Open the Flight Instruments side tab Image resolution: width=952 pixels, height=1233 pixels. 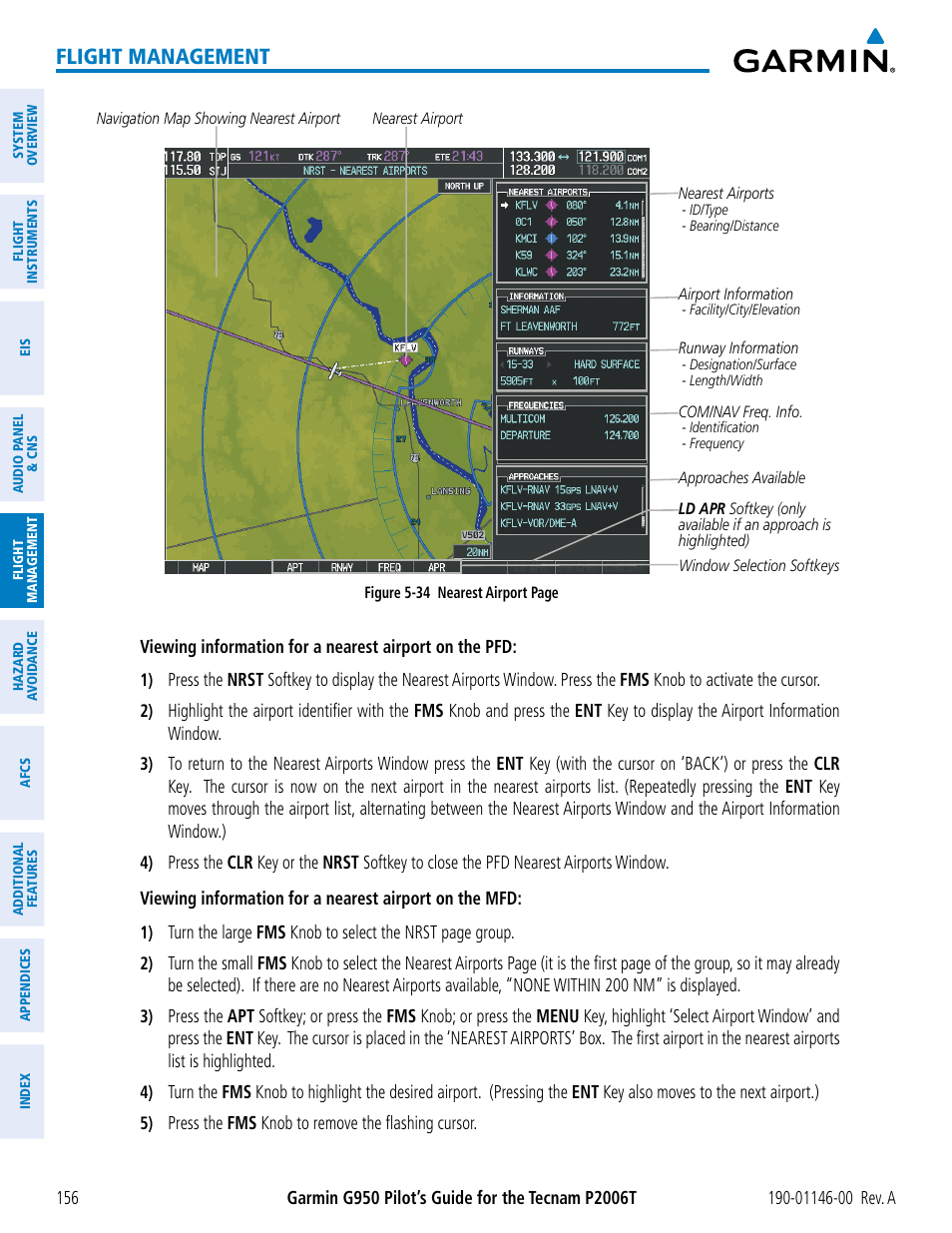(24, 241)
